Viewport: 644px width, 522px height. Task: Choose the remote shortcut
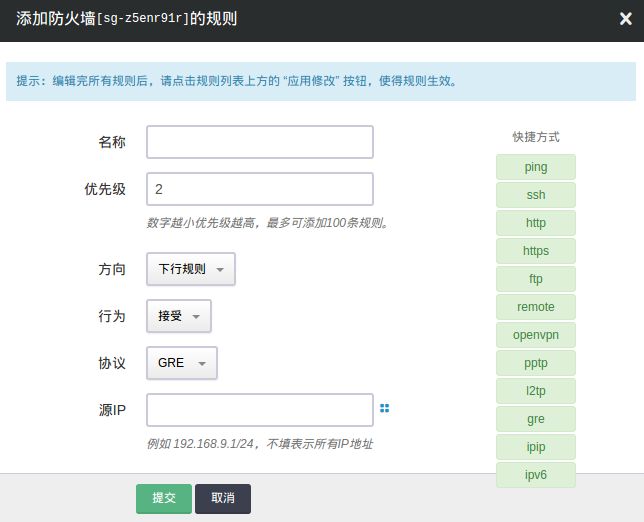(536, 307)
